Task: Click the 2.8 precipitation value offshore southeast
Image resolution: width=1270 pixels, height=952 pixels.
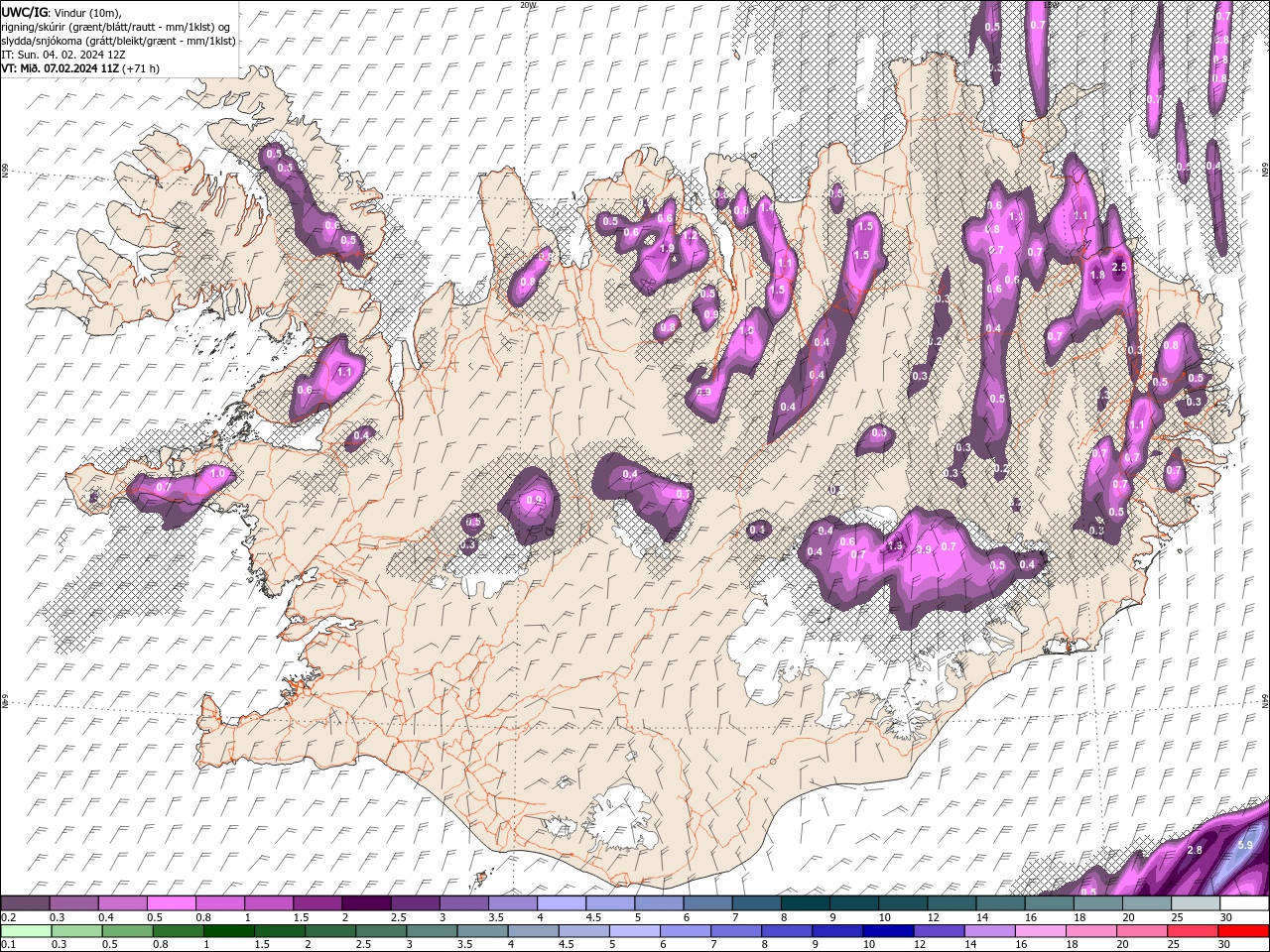Action: [1195, 850]
